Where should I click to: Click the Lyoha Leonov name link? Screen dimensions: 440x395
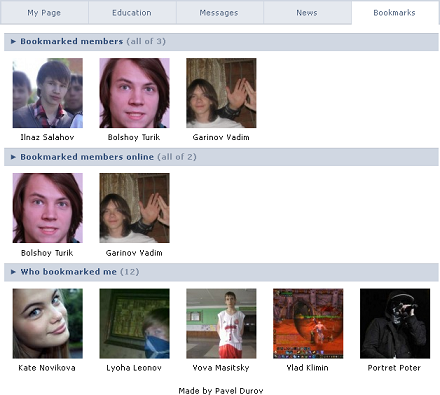click(134, 368)
